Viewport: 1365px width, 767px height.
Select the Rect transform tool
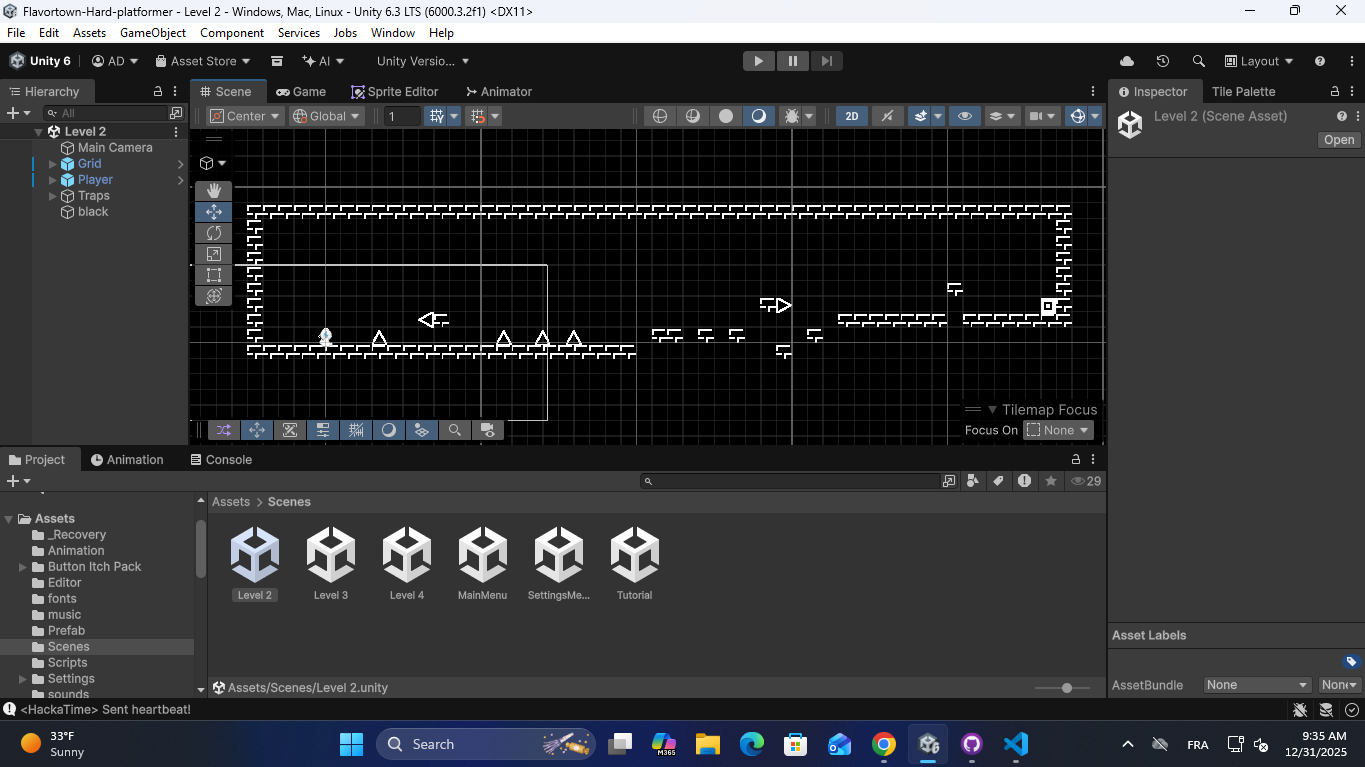click(213, 275)
